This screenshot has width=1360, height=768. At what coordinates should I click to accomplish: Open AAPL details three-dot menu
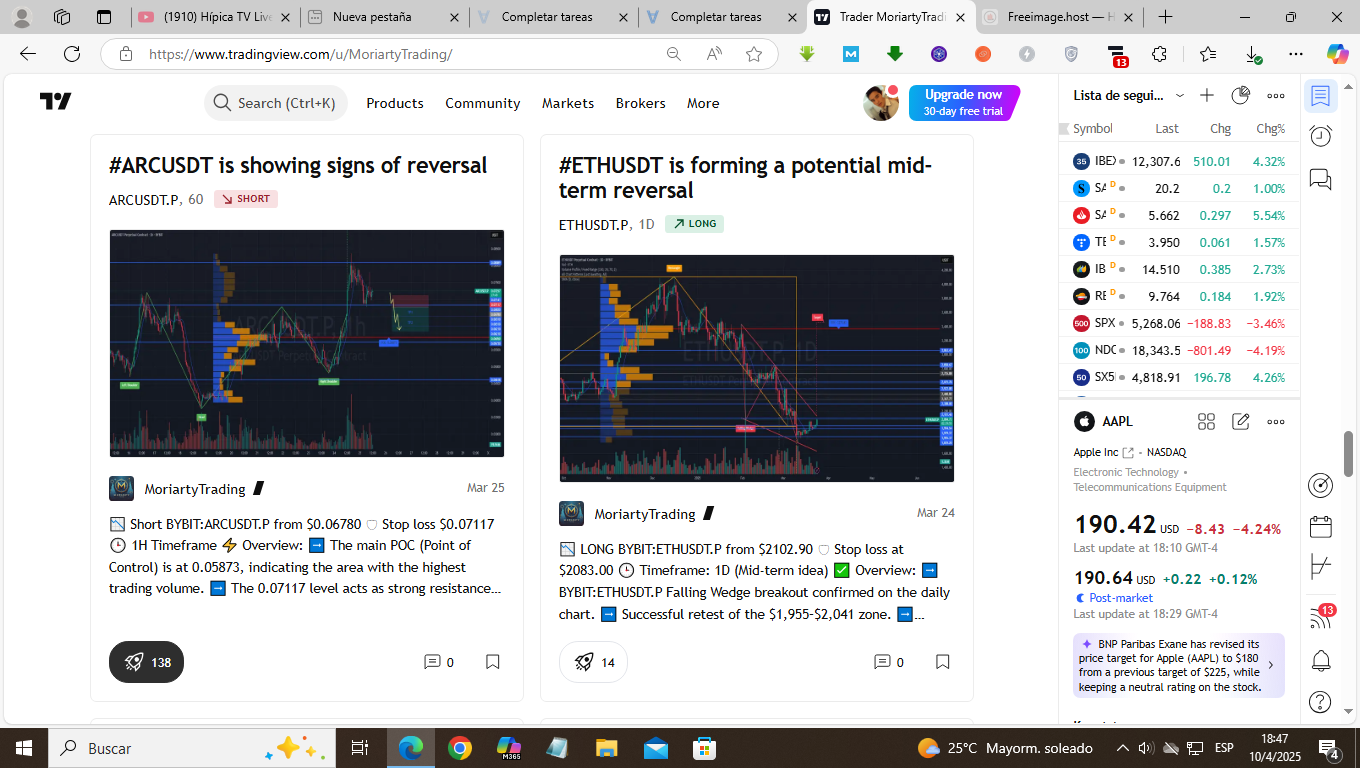[x=1276, y=422]
